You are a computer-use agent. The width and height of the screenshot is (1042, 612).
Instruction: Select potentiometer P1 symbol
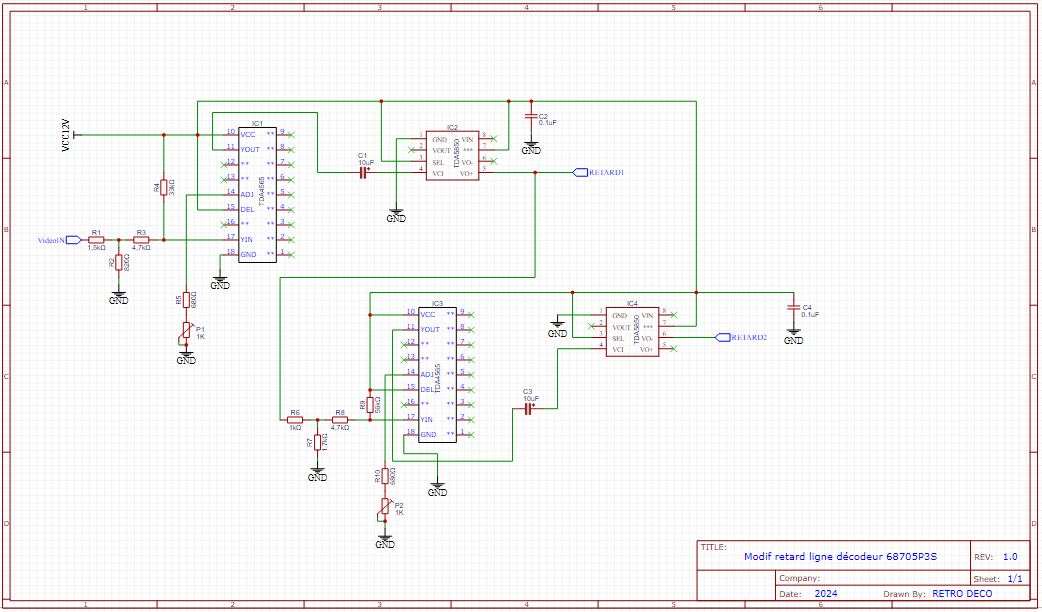click(x=186, y=329)
